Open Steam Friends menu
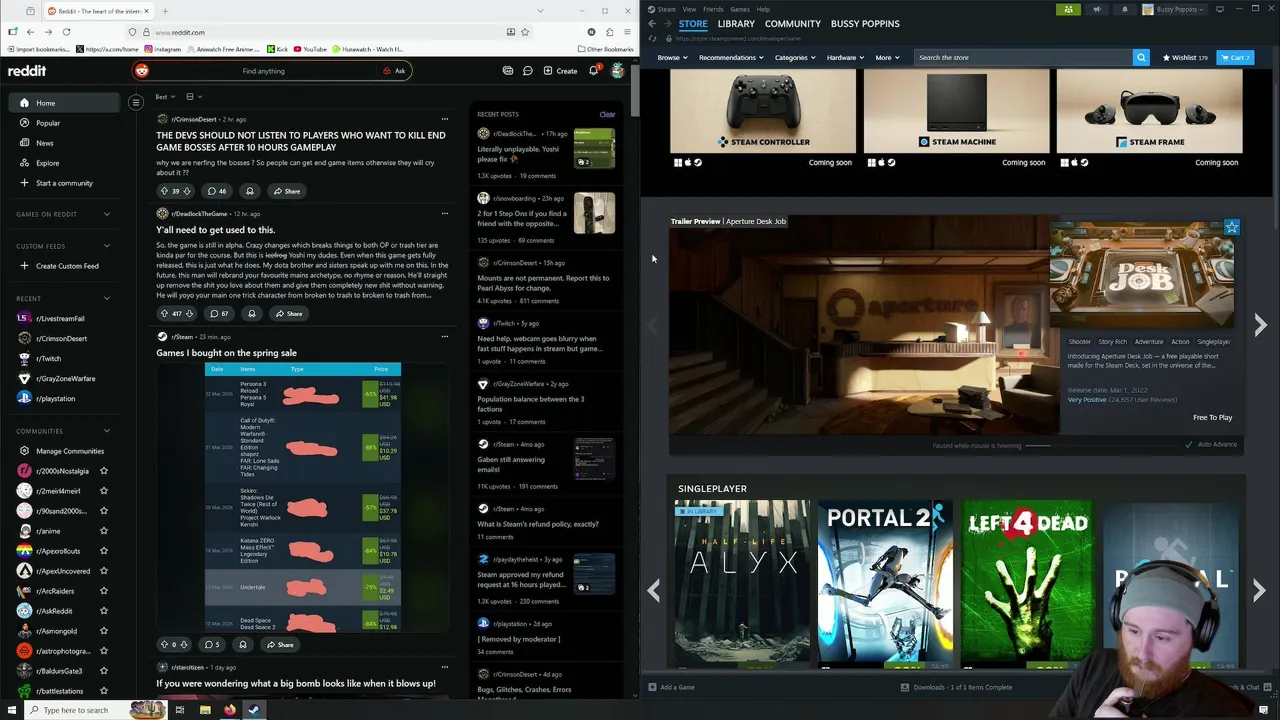1280x720 pixels. pyautogui.click(x=713, y=9)
